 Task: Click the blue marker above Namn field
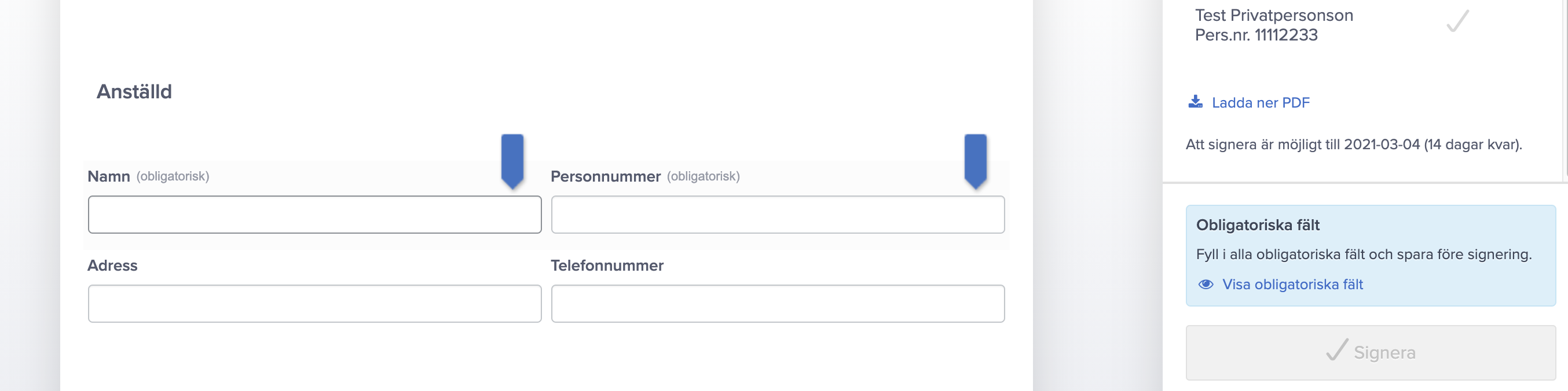(x=512, y=161)
